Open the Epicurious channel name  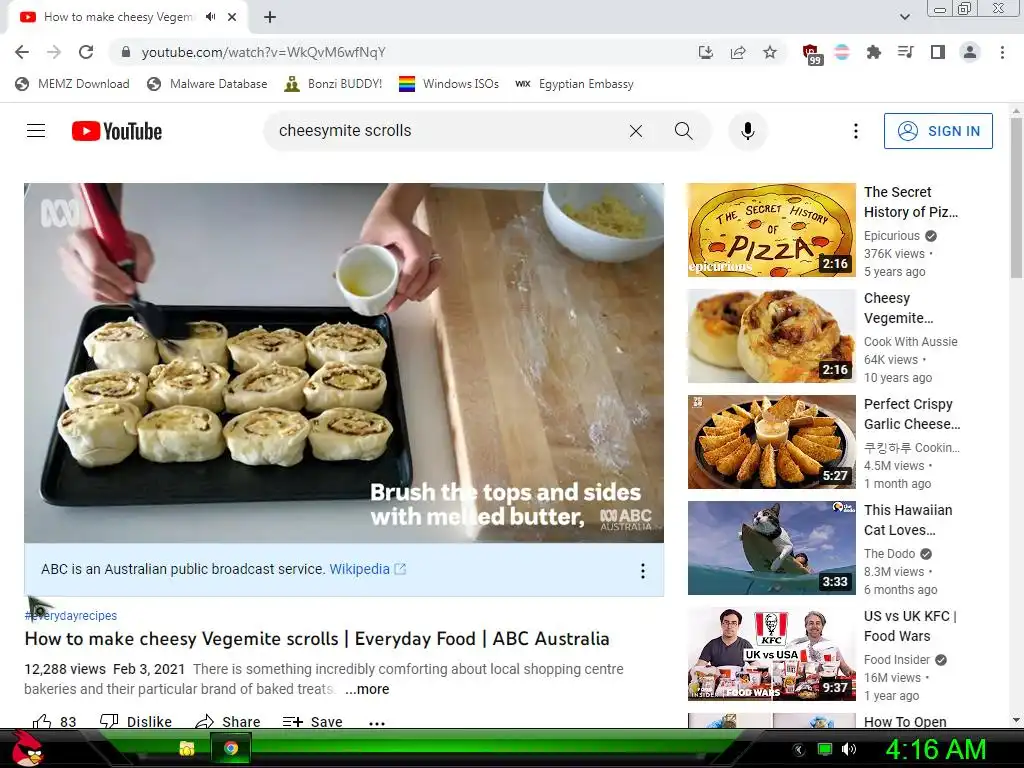(891, 236)
